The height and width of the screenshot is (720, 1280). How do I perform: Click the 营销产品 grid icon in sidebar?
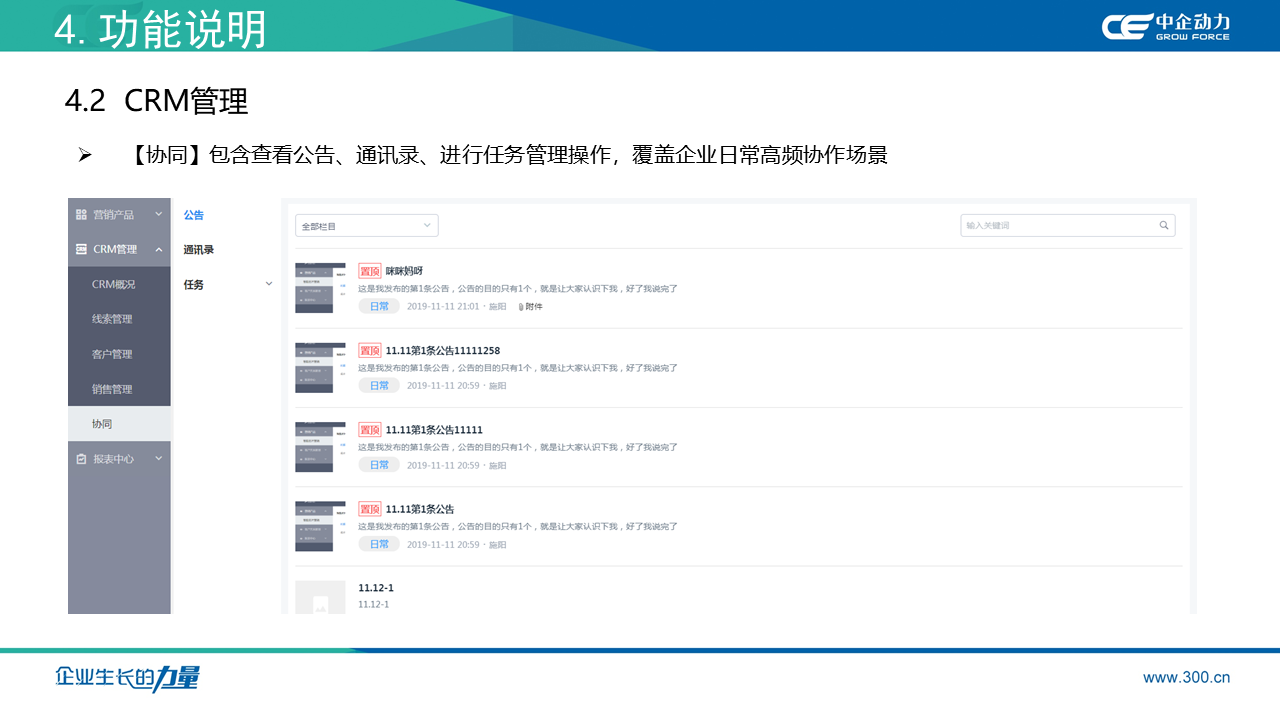(x=81, y=214)
